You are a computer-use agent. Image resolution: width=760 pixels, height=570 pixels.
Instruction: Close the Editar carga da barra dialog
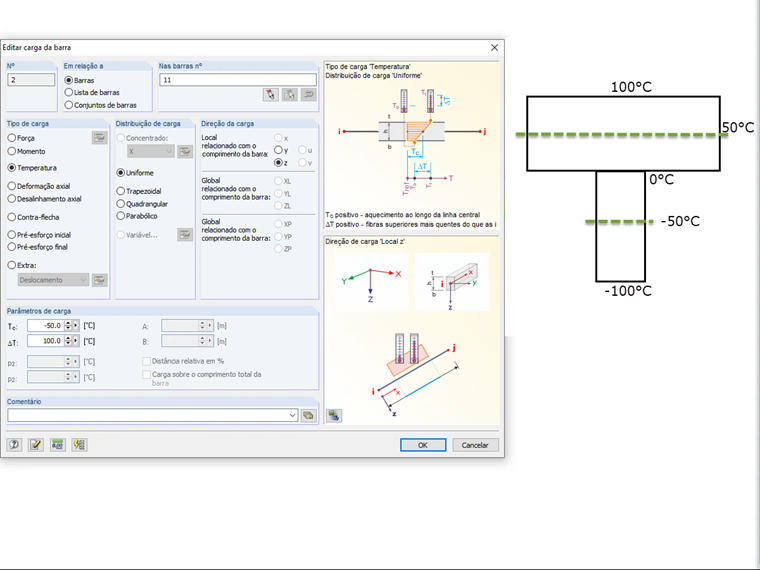coord(494,48)
